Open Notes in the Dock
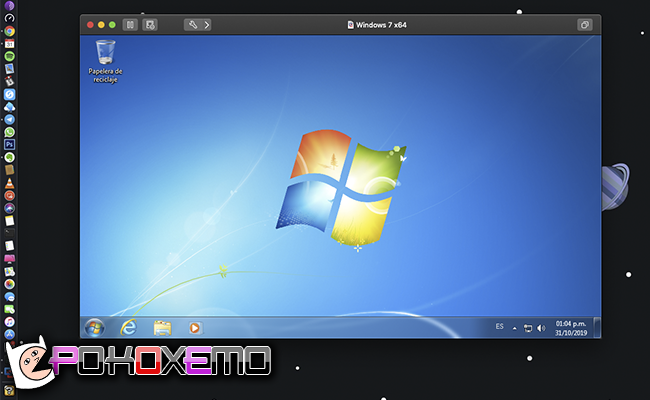The image size is (650, 400). coord(10,221)
